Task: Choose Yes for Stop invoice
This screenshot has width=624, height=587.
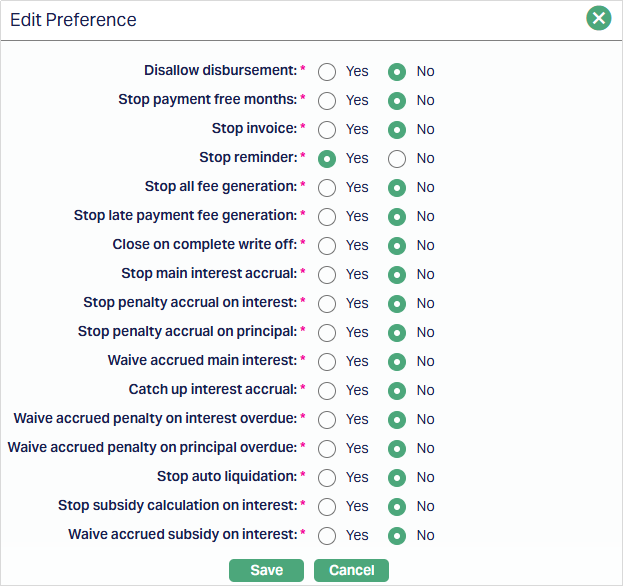Action: (x=327, y=129)
